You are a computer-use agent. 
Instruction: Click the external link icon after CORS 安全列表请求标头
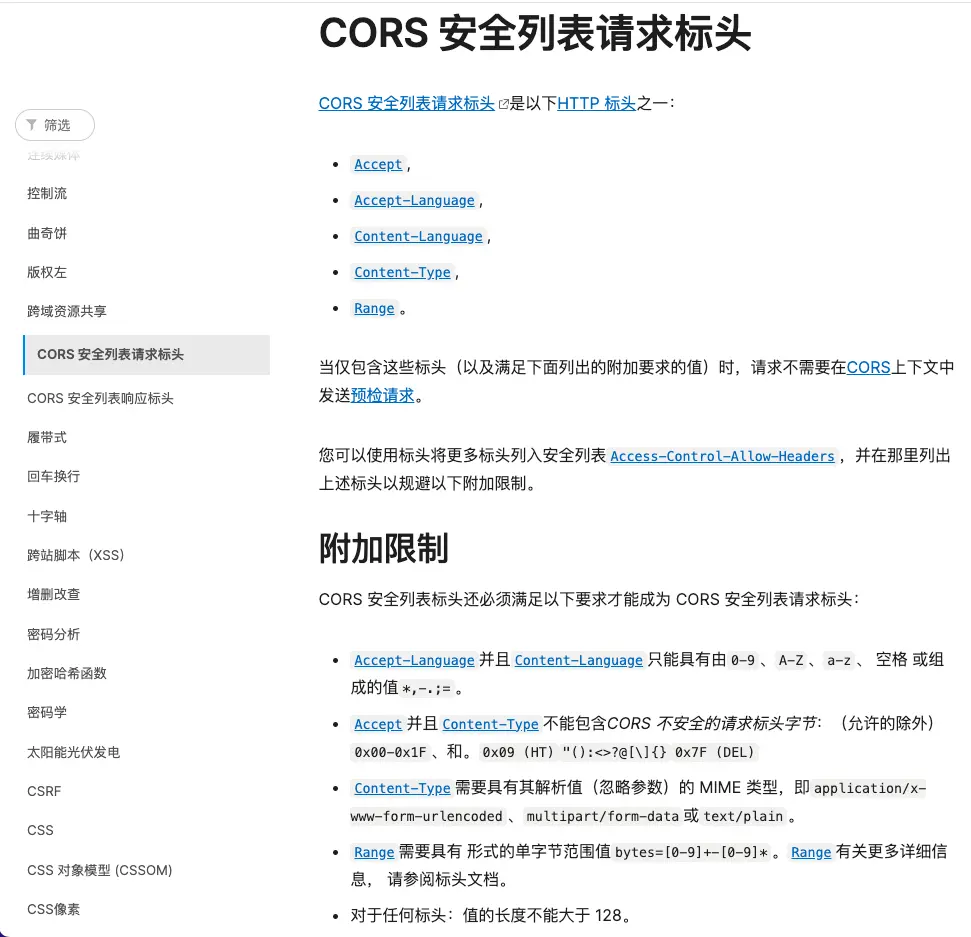503,104
